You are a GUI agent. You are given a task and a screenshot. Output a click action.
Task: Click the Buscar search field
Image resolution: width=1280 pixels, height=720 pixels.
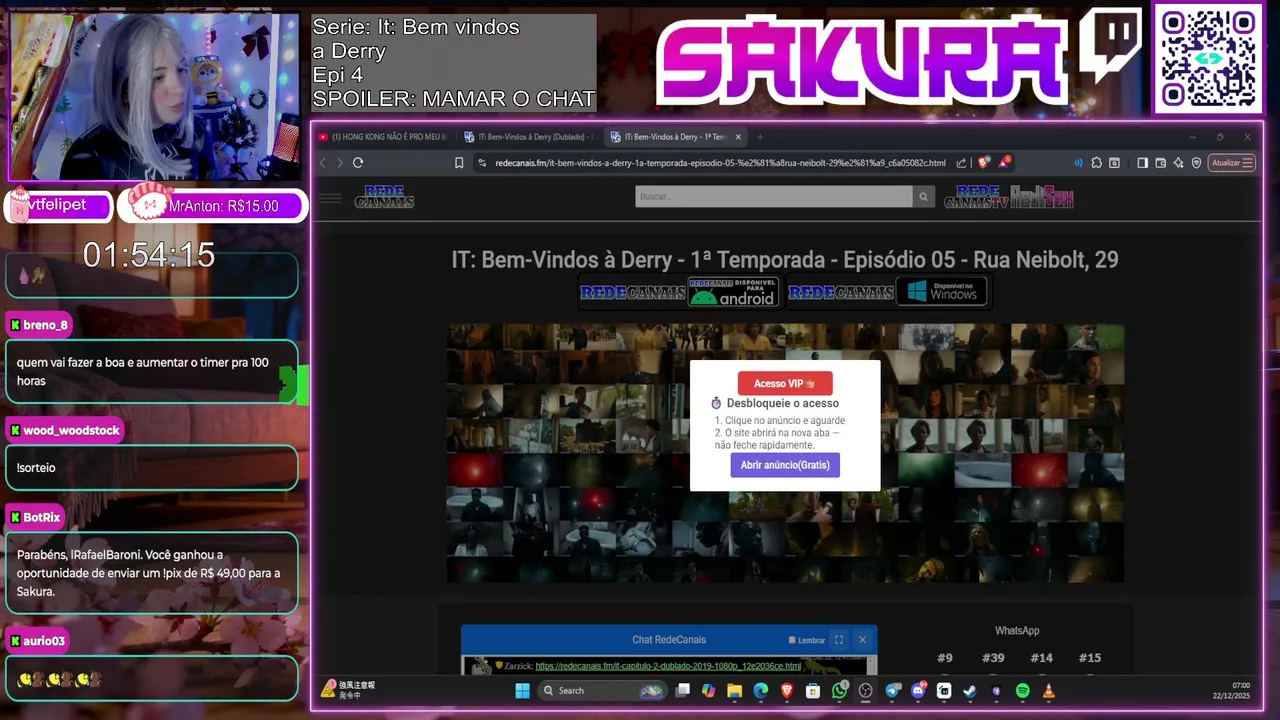(x=774, y=197)
